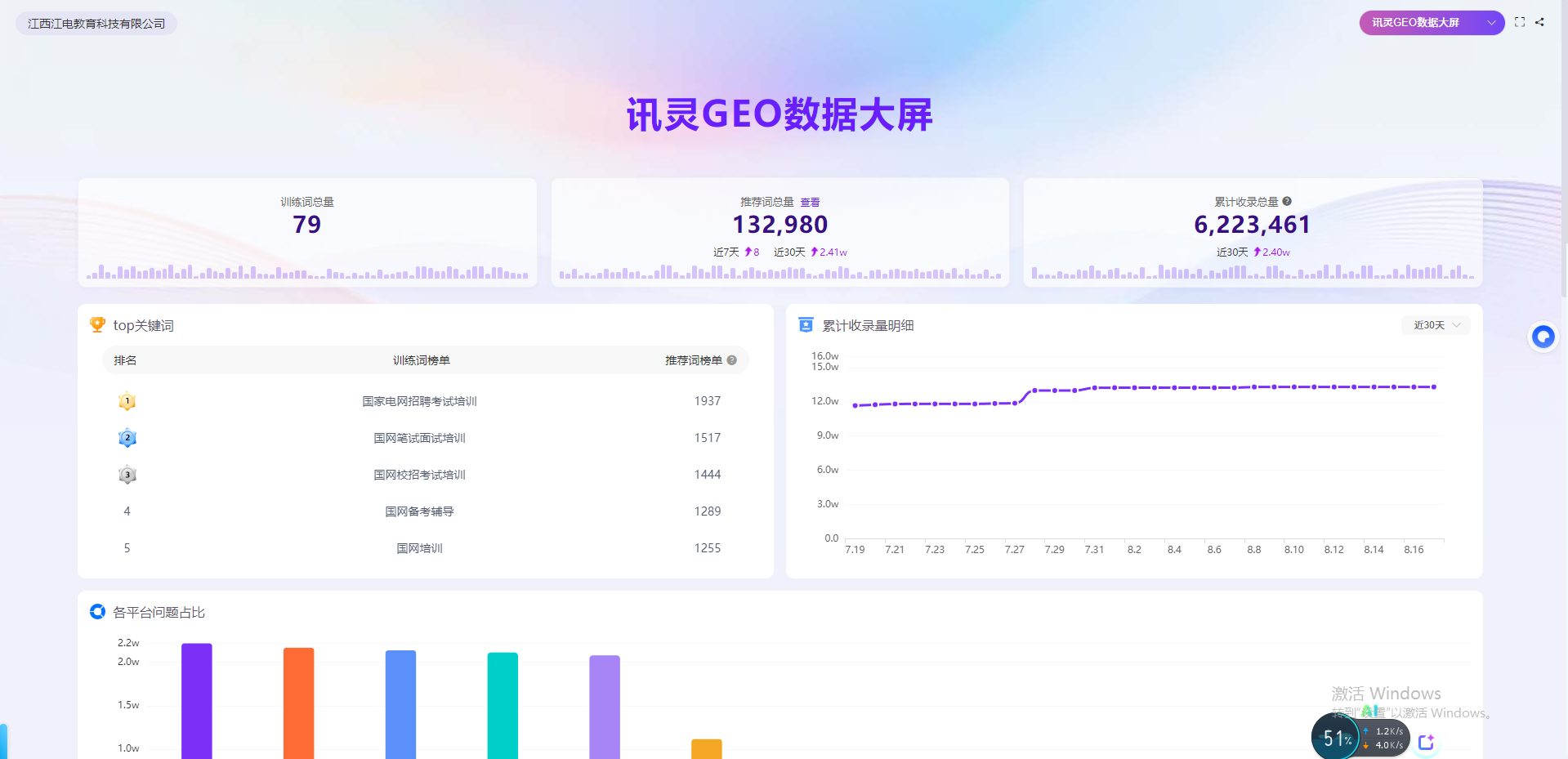The height and width of the screenshot is (759, 1568).
Task: Click the short yellow bar in the platform chart
Action: pos(707,749)
